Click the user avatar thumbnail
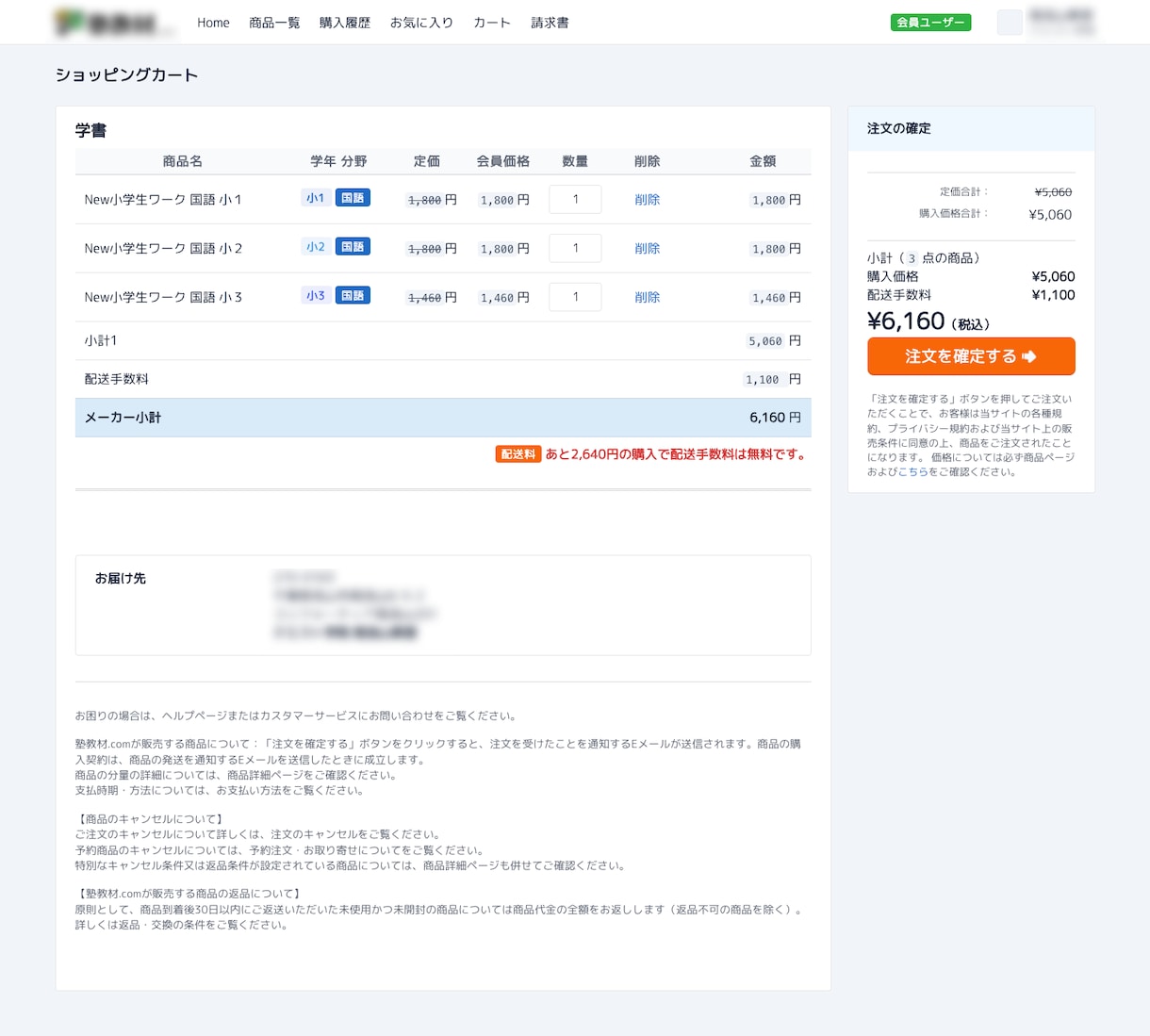1150x1036 pixels. pos(1010,23)
